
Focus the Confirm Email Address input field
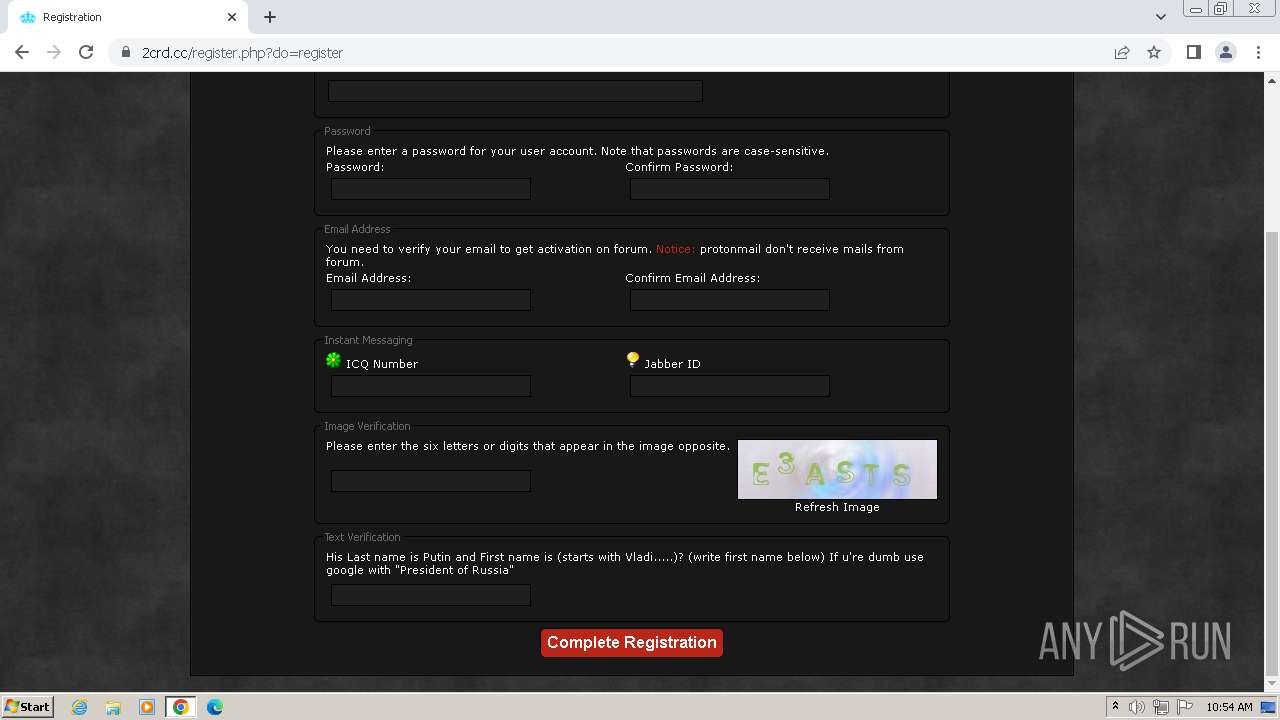(730, 300)
